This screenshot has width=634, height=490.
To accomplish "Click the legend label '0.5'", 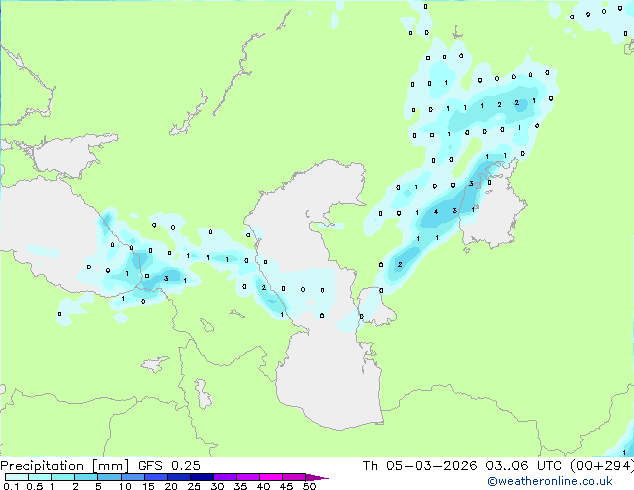I will [34, 486].
